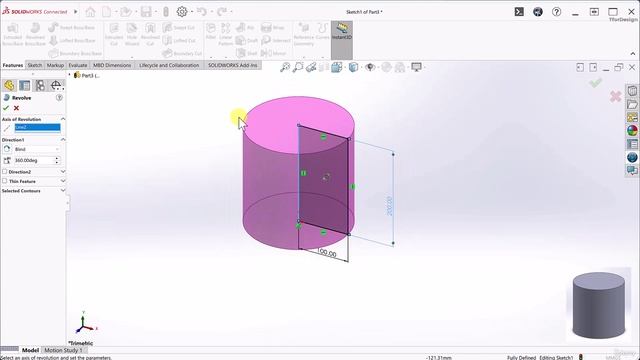Click the Reverse Direction icon beside Blind
The height and width of the screenshot is (360, 640).
pos(7,149)
